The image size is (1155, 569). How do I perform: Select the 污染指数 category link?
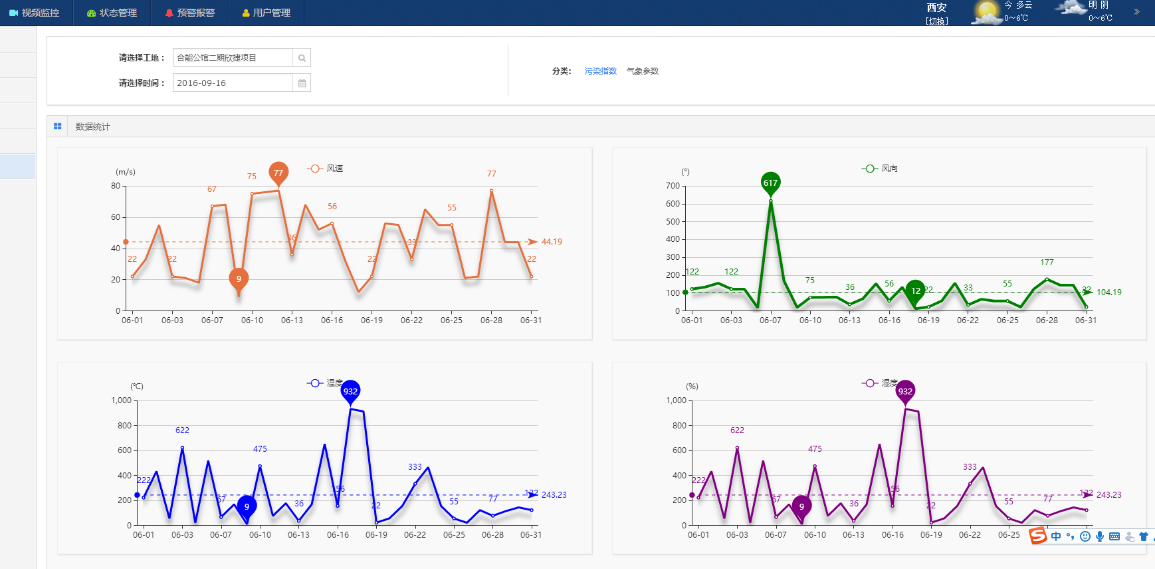[600, 71]
